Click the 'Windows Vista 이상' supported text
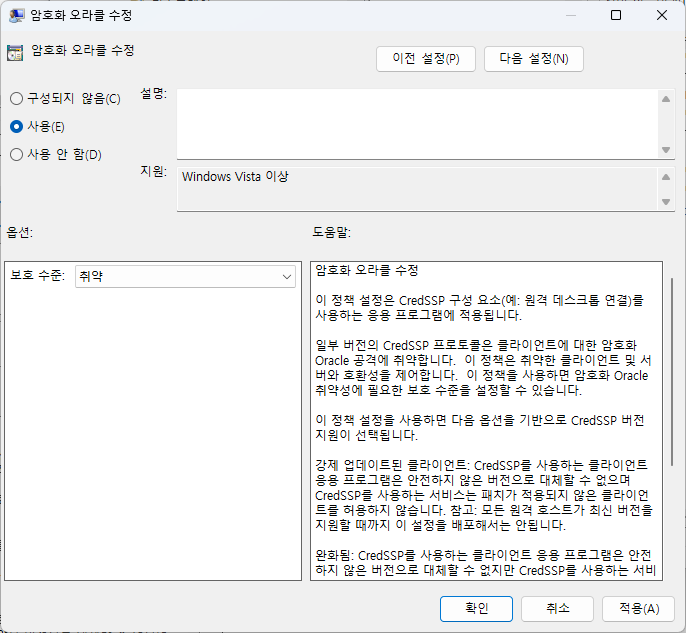This screenshot has height=633, width=686. click(235, 177)
